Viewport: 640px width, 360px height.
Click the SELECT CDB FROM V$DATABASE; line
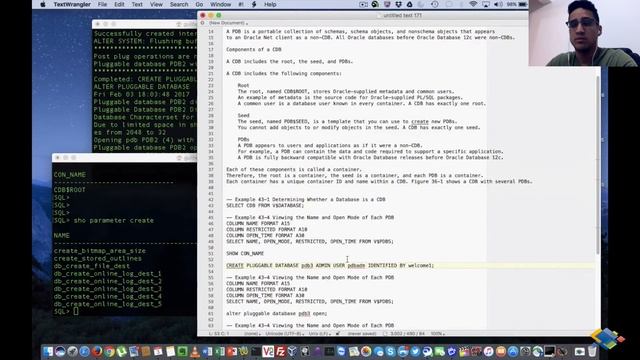265,205
